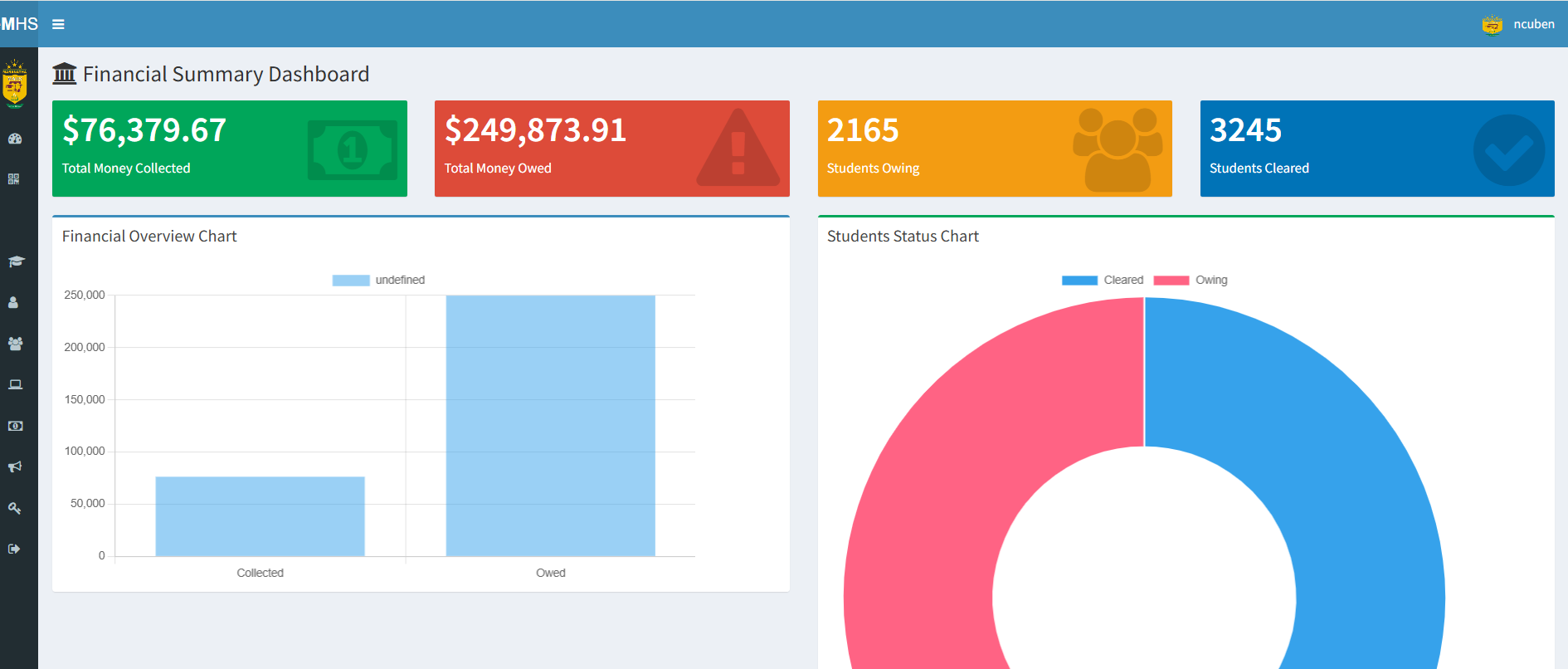
Task: Toggle the hamburger sidebar menu
Action: pyautogui.click(x=58, y=24)
